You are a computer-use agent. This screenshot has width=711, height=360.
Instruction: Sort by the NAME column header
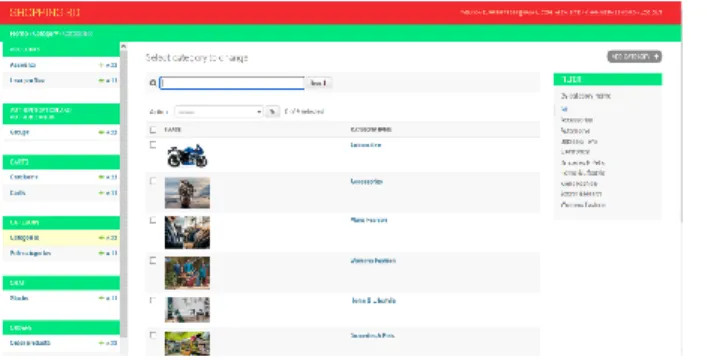(173, 130)
